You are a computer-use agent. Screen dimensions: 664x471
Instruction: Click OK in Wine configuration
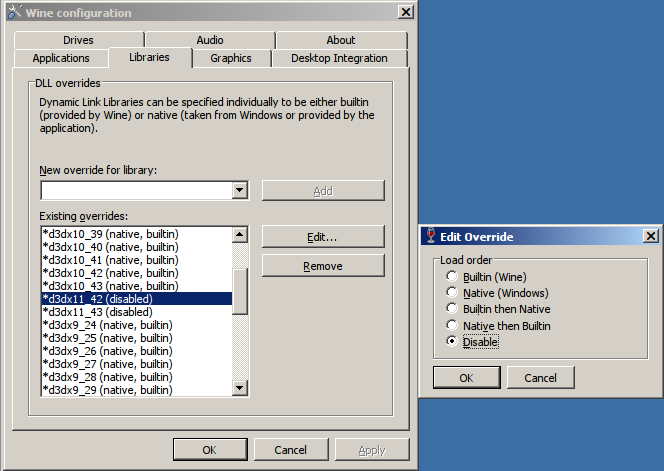(210, 449)
